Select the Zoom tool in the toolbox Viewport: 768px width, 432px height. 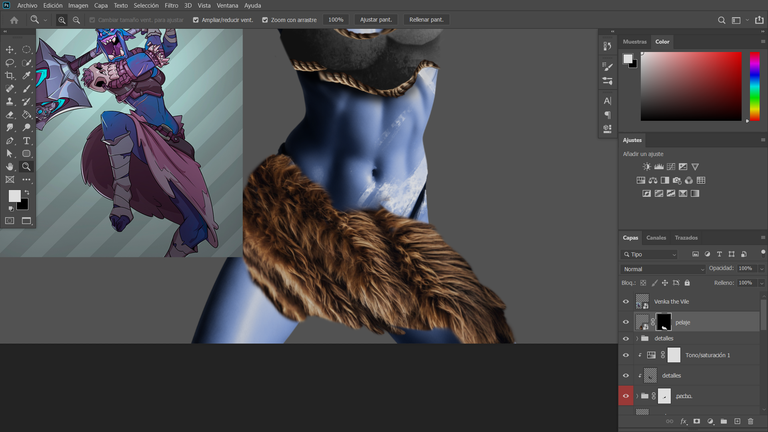coord(26,167)
